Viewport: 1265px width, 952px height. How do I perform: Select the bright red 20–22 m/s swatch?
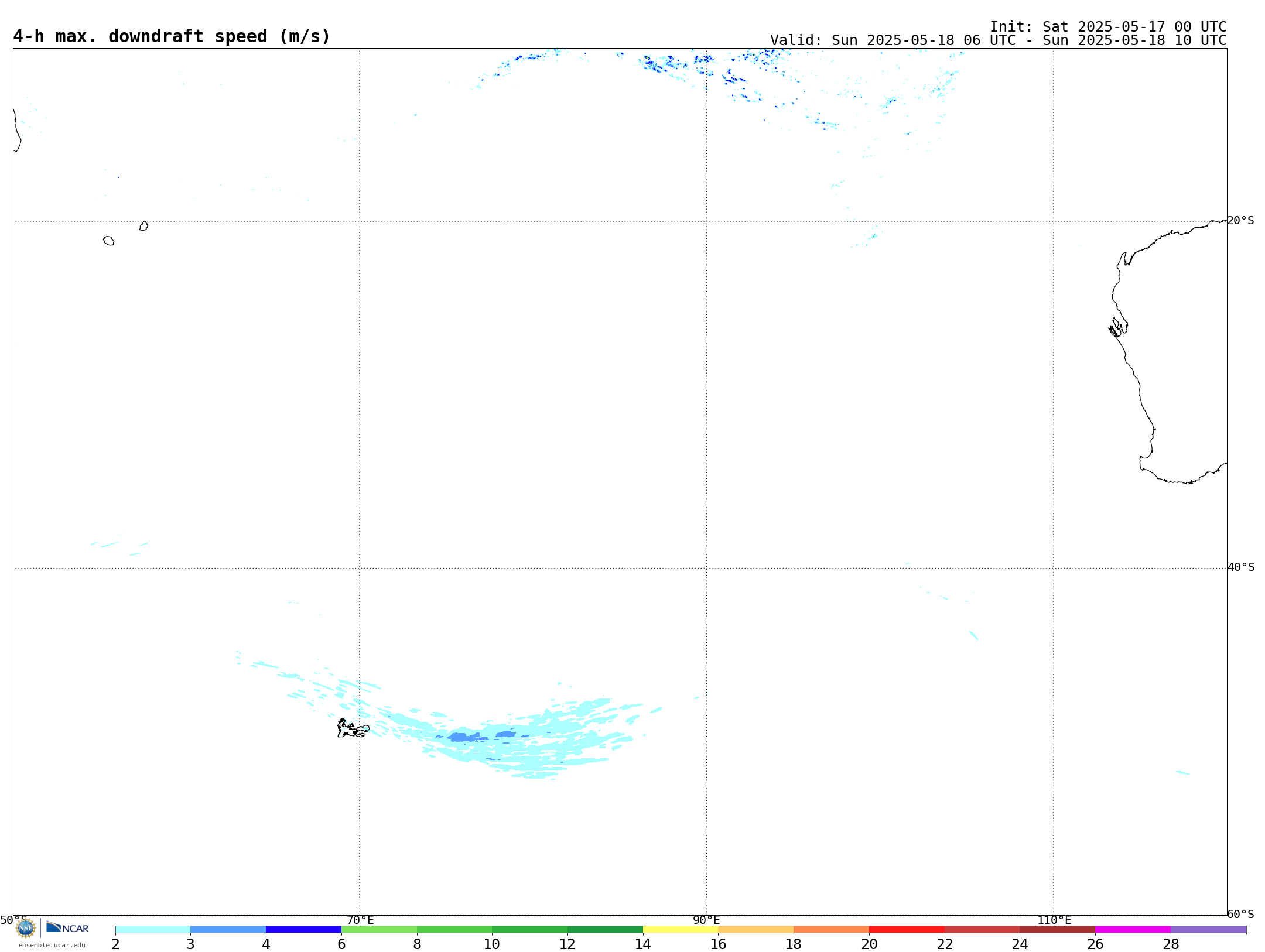coord(907,929)
